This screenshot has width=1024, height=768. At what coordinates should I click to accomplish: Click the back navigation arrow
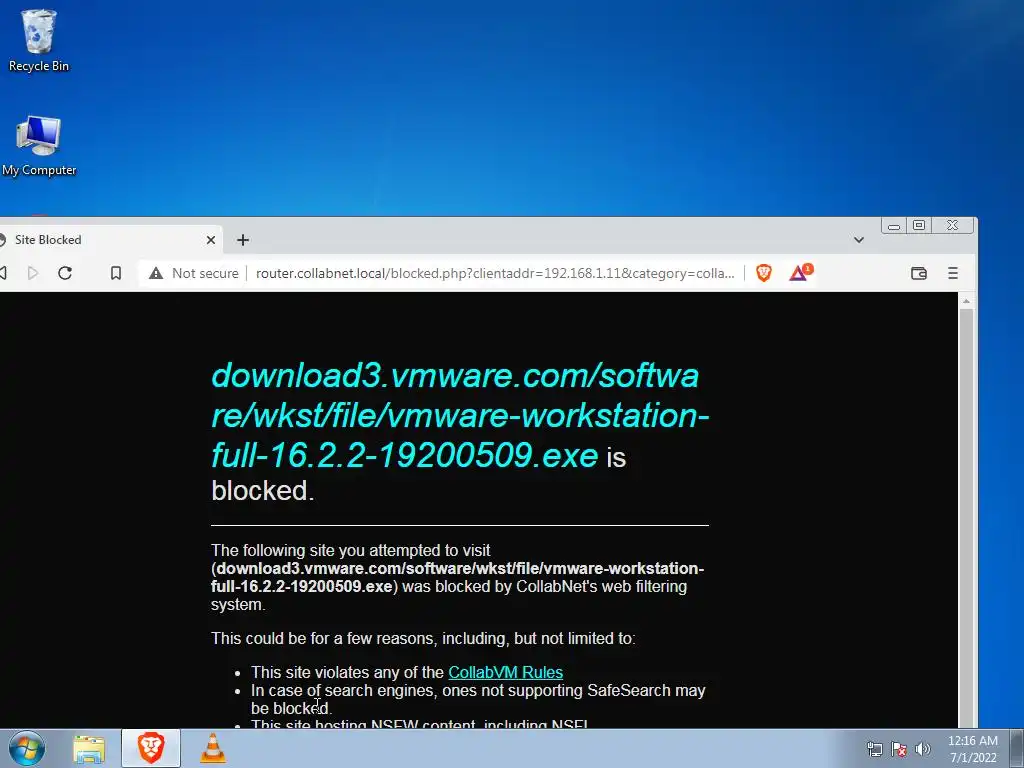tap(3, 273)
